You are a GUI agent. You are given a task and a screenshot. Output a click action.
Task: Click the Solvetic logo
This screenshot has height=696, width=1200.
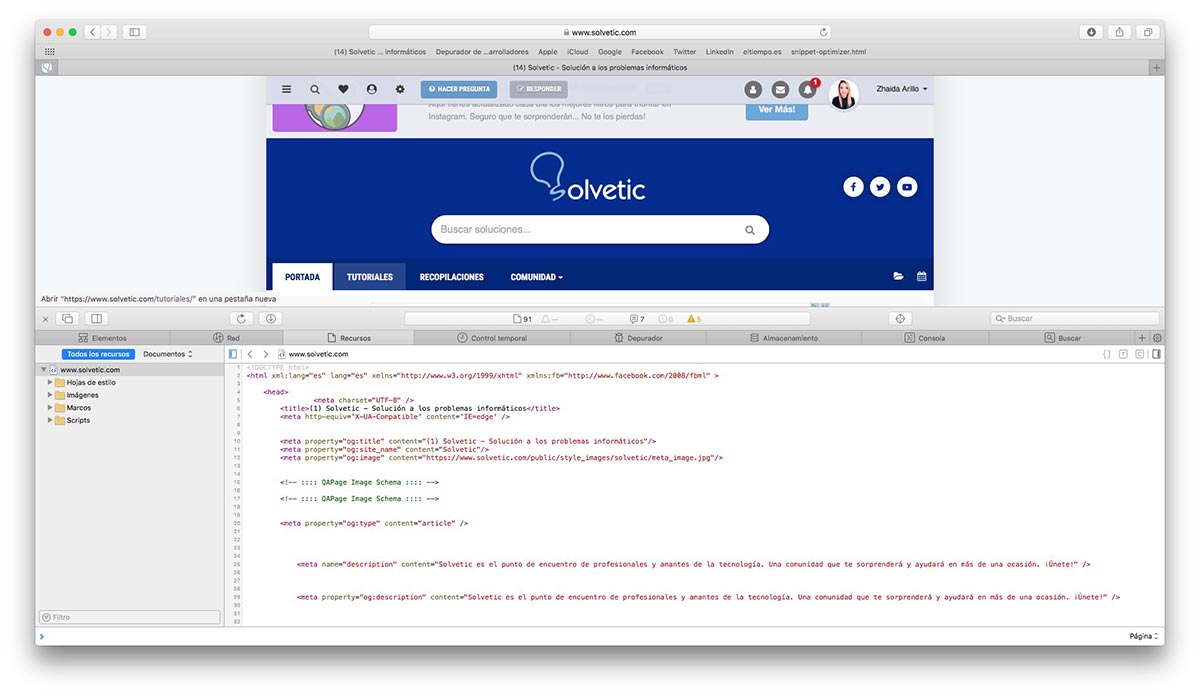[x=588, y=177]
